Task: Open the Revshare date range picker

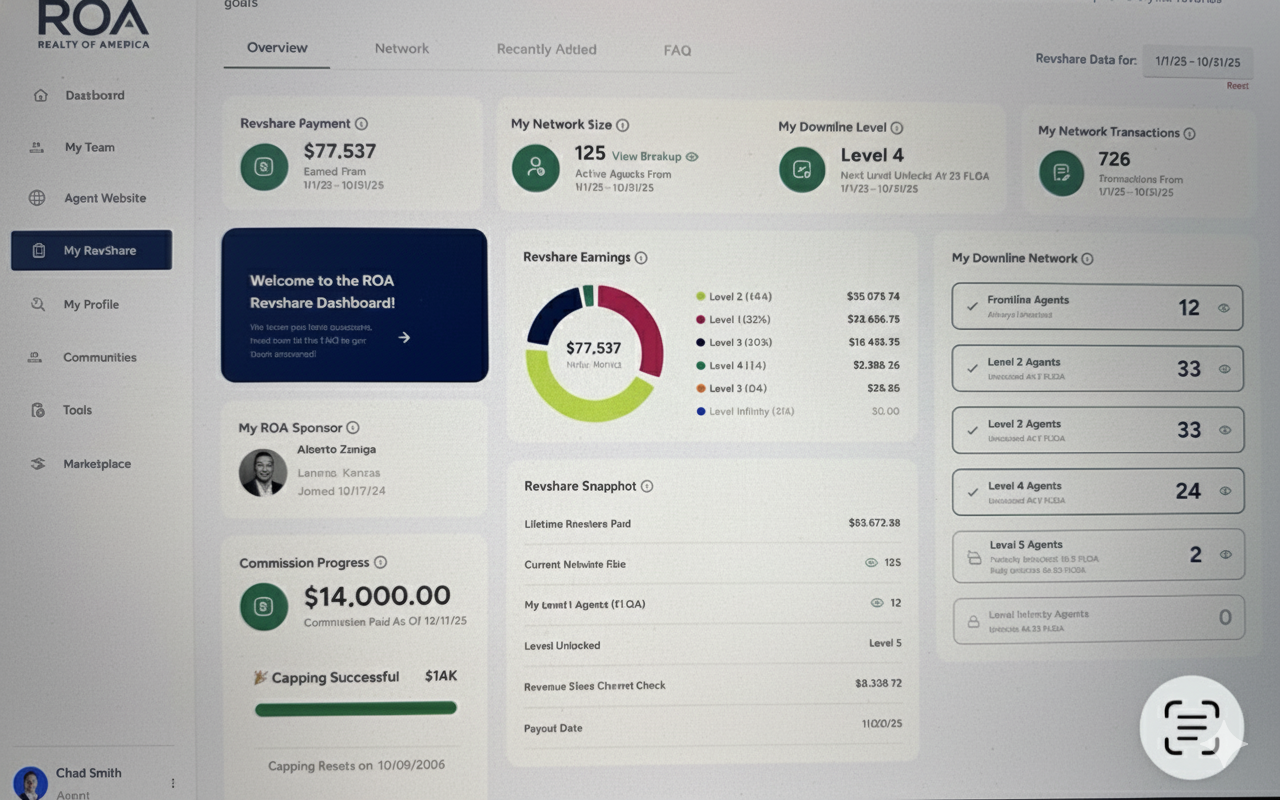Action: pos(1197,61)
